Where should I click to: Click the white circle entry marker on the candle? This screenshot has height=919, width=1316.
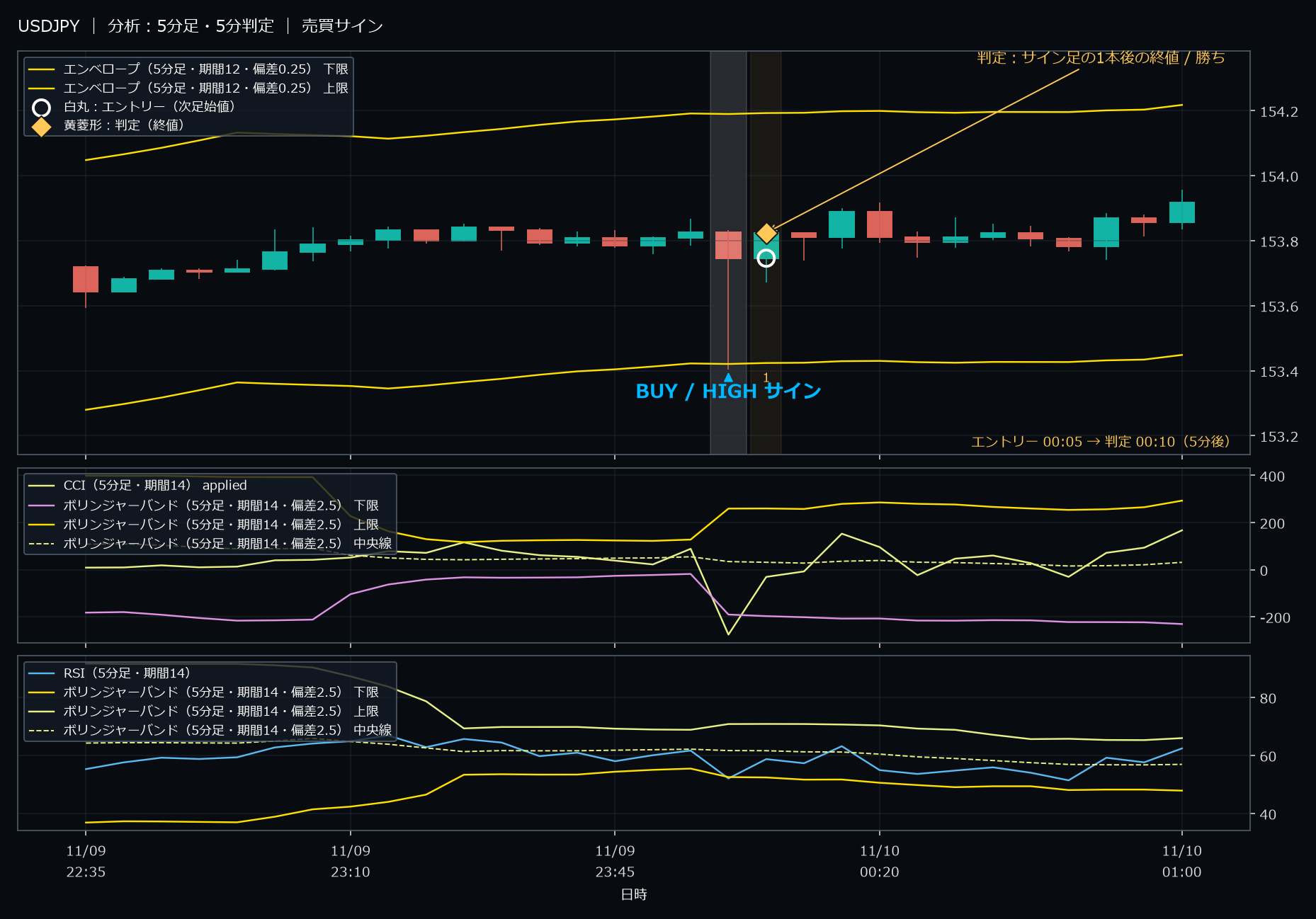(766, 258)
